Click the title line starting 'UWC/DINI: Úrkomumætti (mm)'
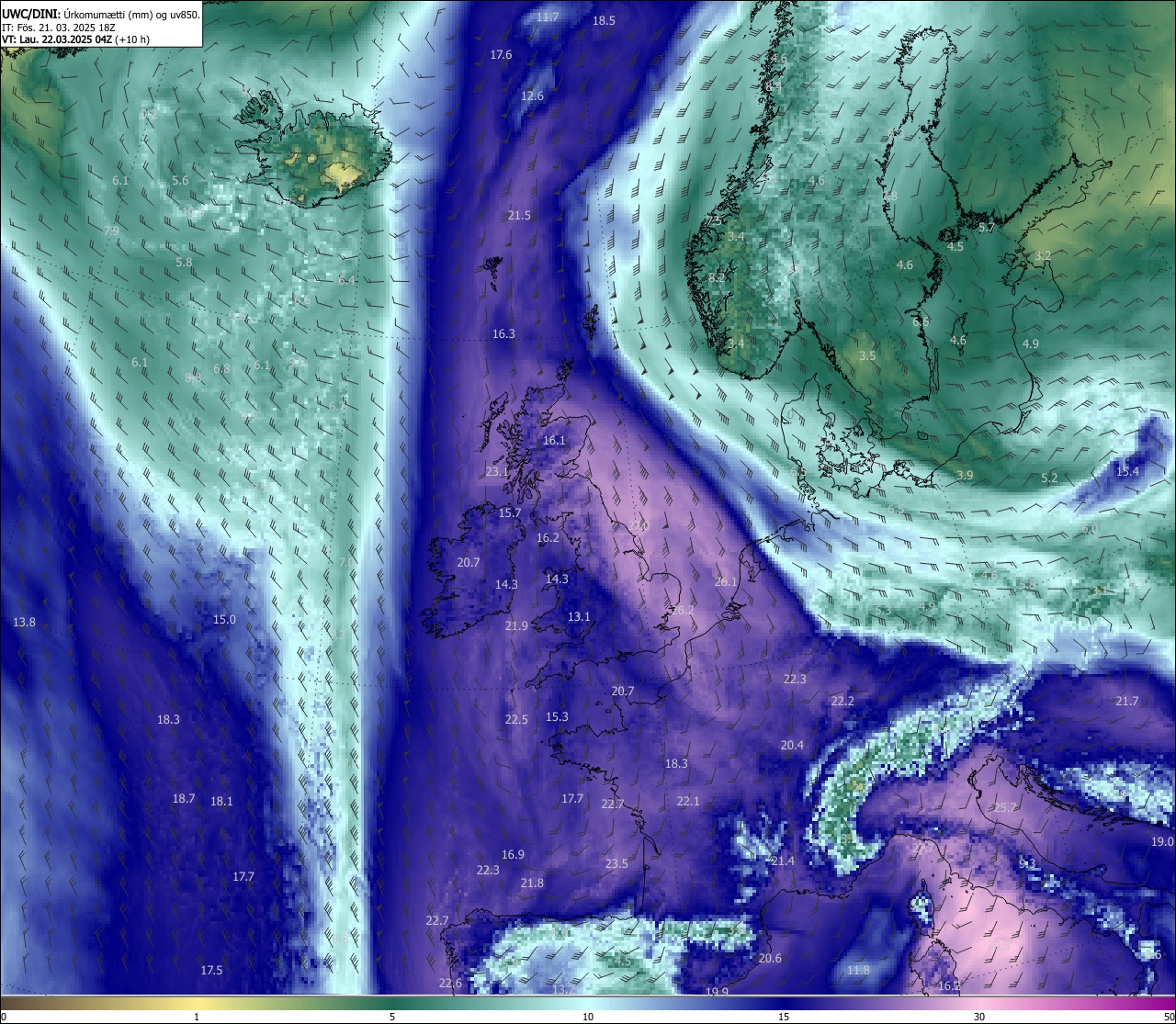The image size is (1176, 1024). (x=101, y=15)
